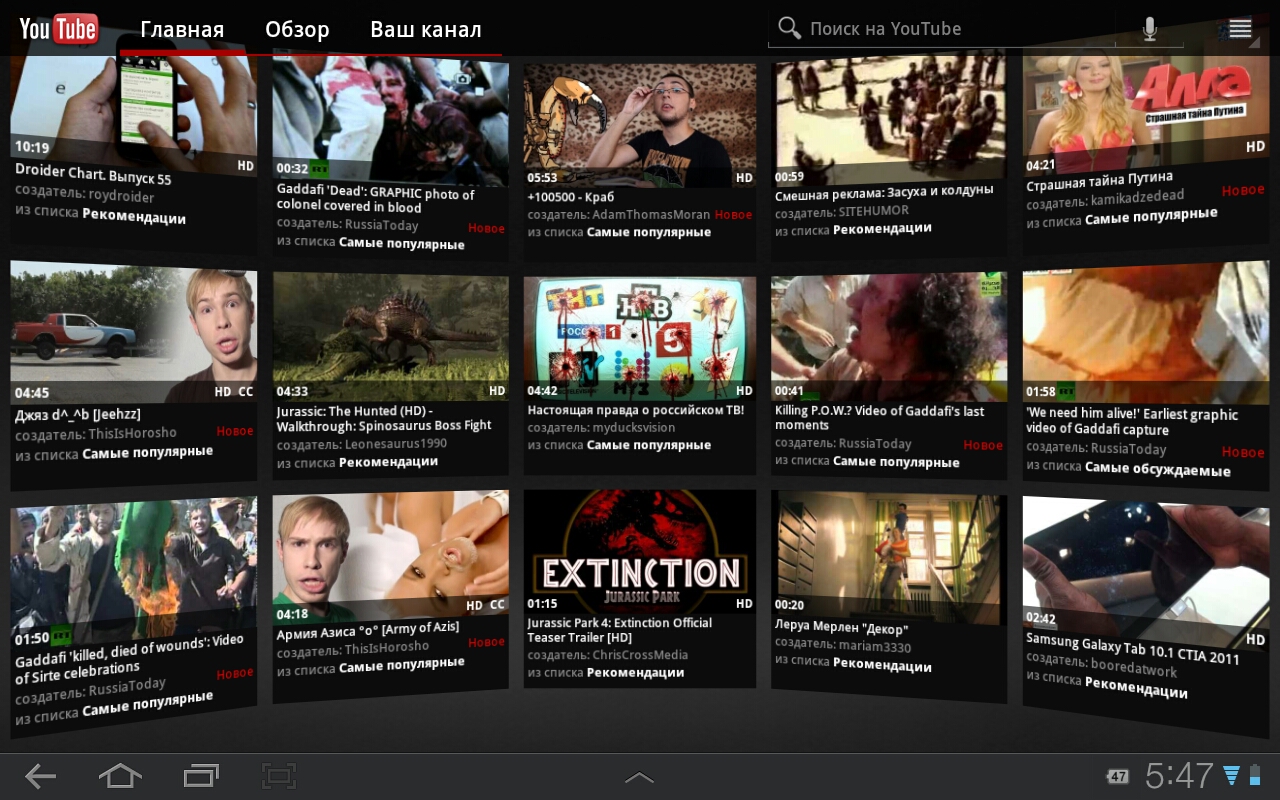Tap the screenshot capture icon in system bar
The height and width of the screenshot is (800, 1280).
(279, 776)
